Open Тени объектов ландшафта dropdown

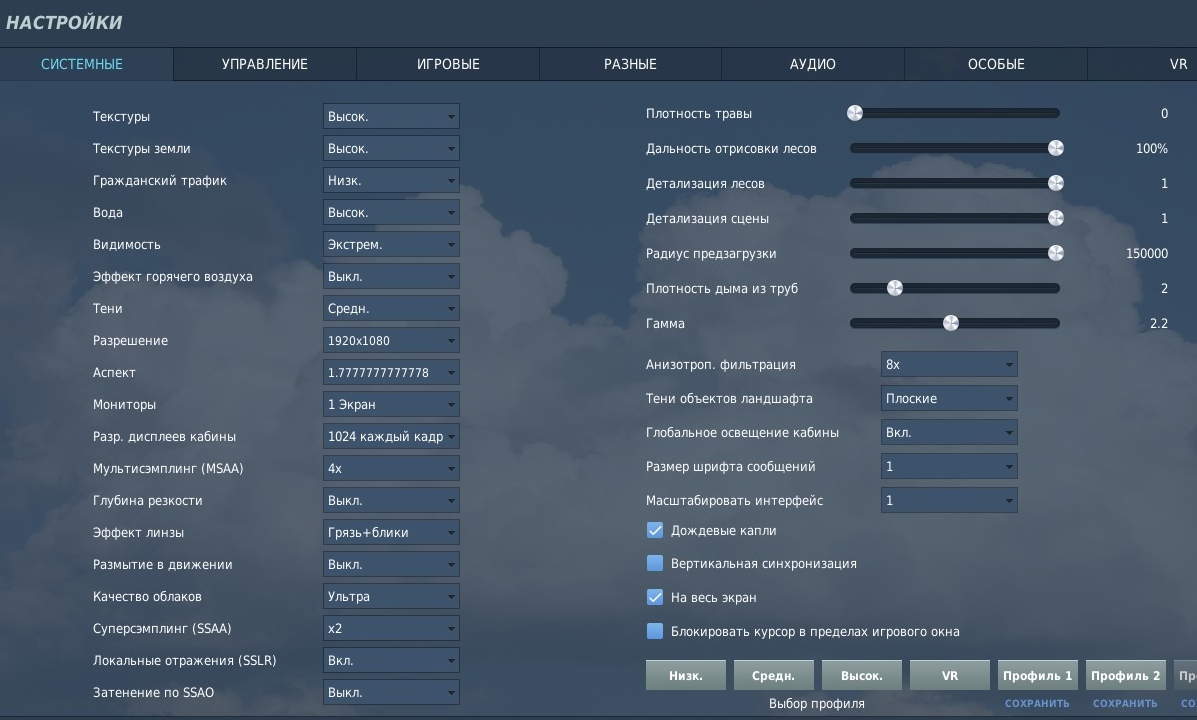[949, 399]
